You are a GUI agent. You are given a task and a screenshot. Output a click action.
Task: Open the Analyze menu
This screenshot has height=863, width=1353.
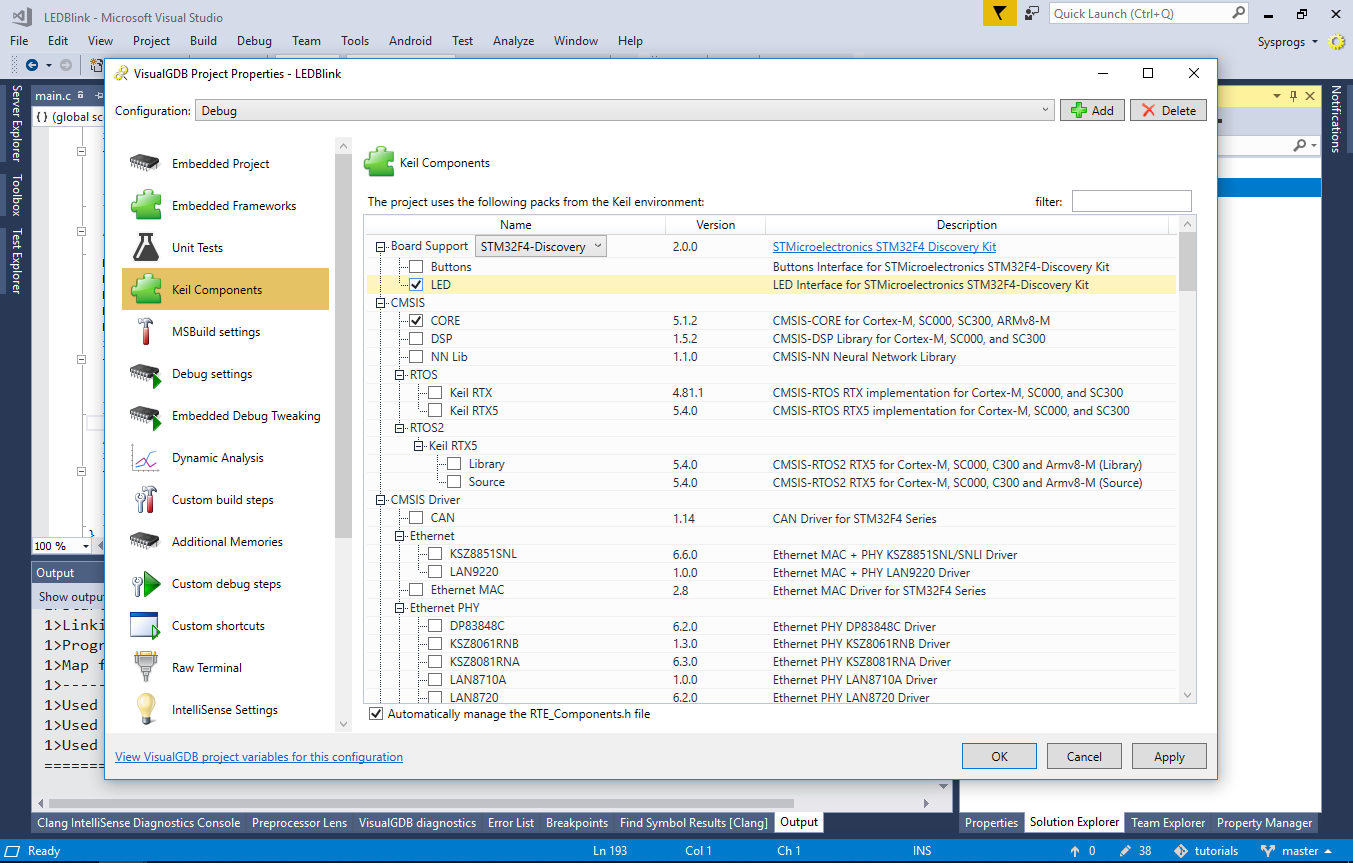513,41
